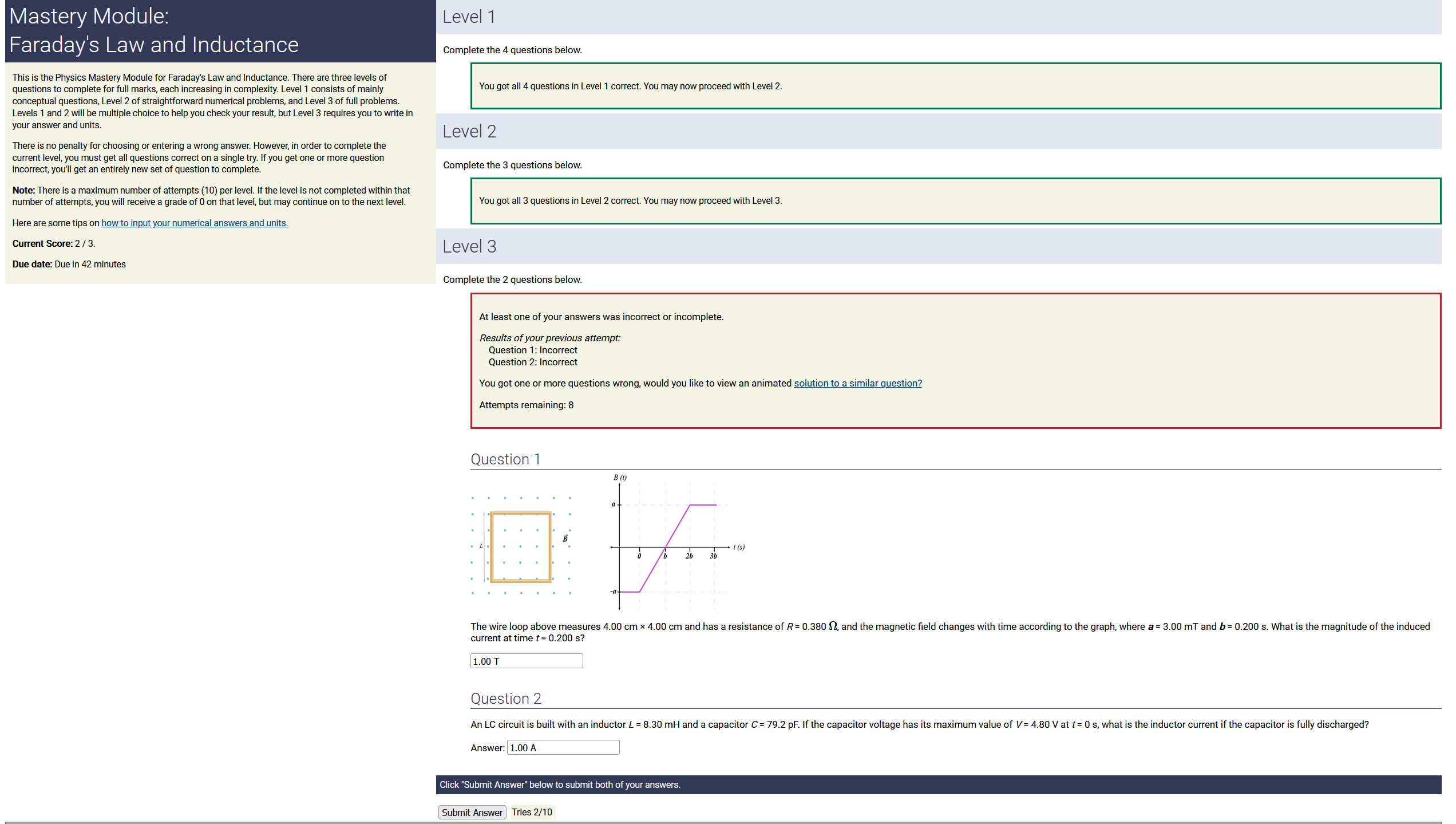Click the Question 2 answer field containing 1.00 A

[563, 747]
